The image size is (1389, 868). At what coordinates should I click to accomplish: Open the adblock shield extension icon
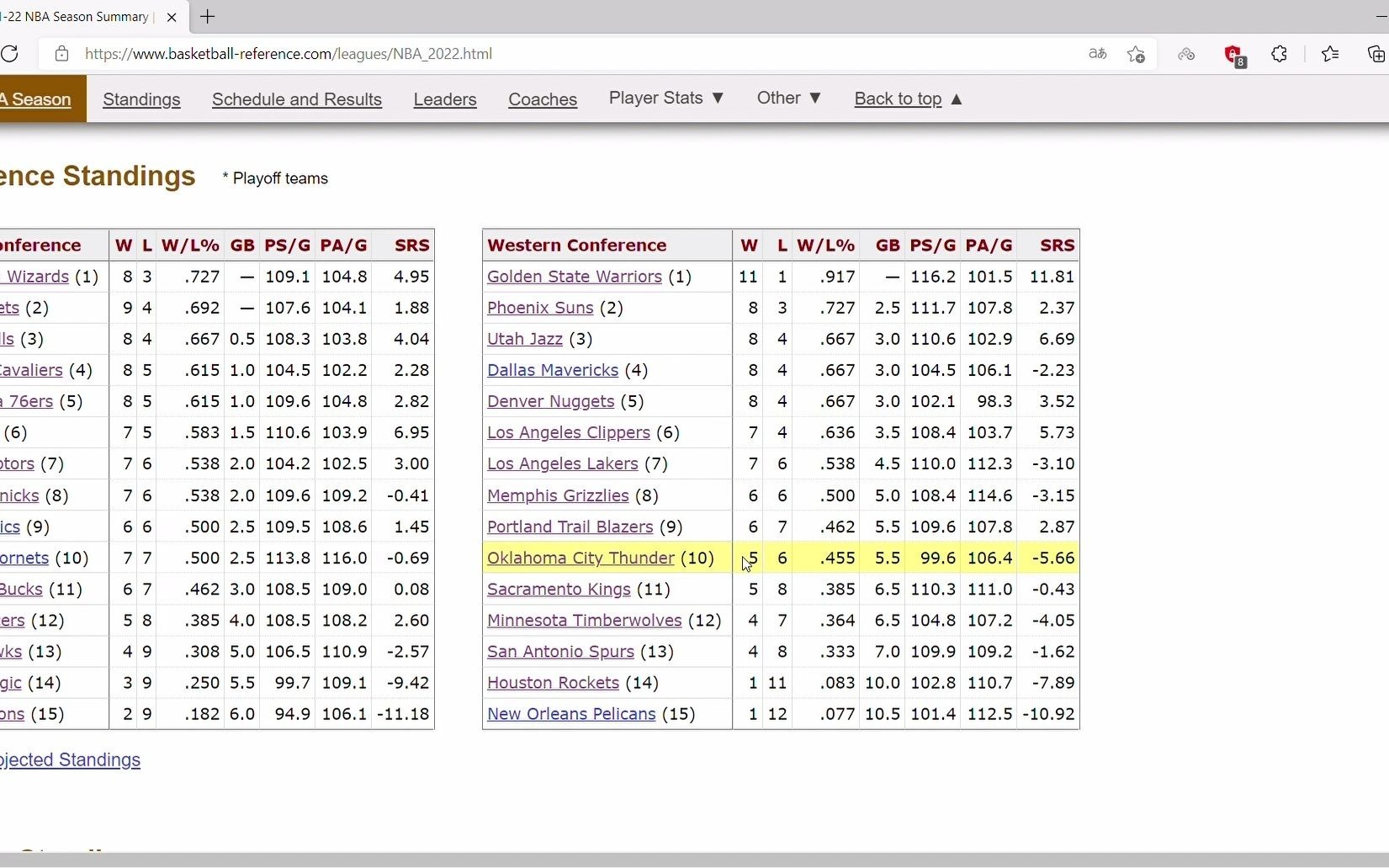1233,55
